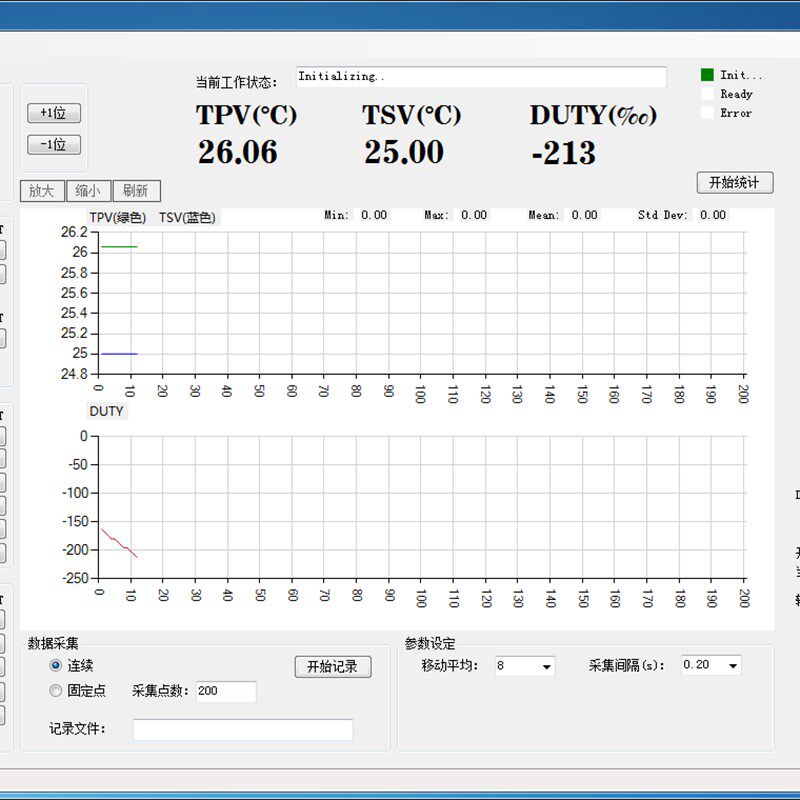Click the TPV value 26.06

(x=238, y=152)
